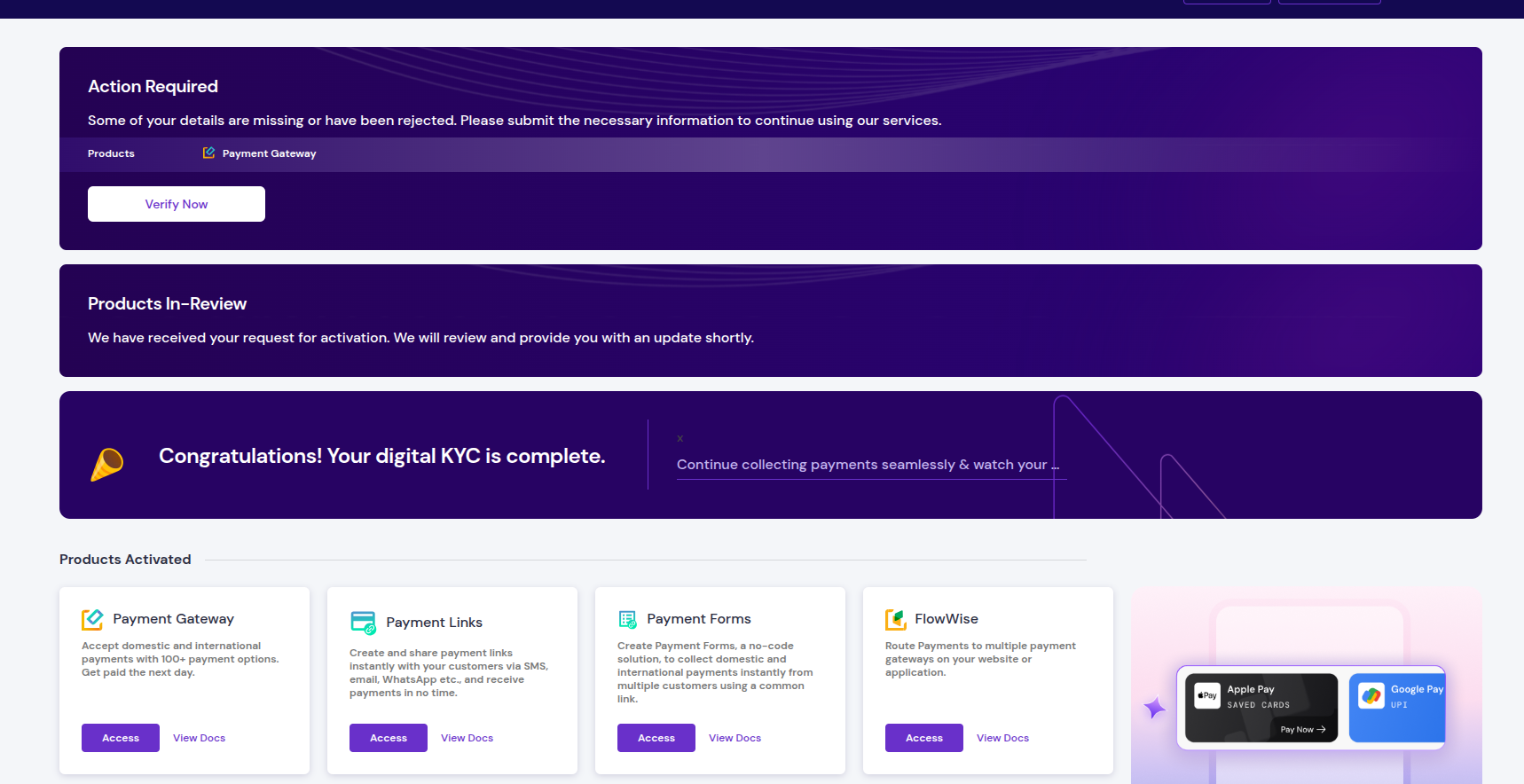Click Pay Now on the Apple Pay card

[1303, 730]
